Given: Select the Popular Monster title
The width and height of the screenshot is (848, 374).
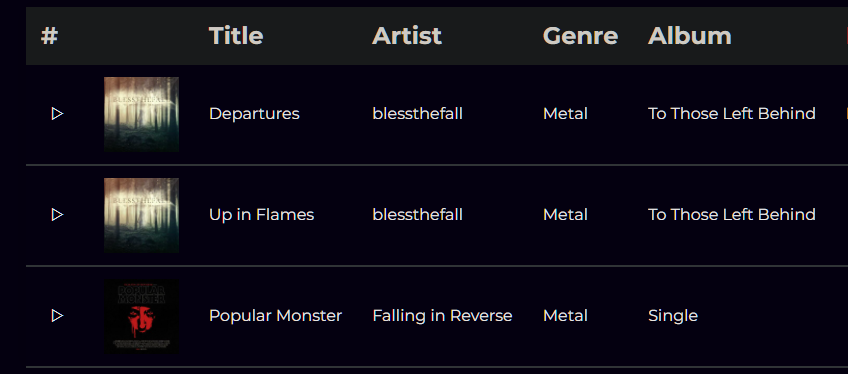Looking at the screenshot, I should tap(275, 316).
